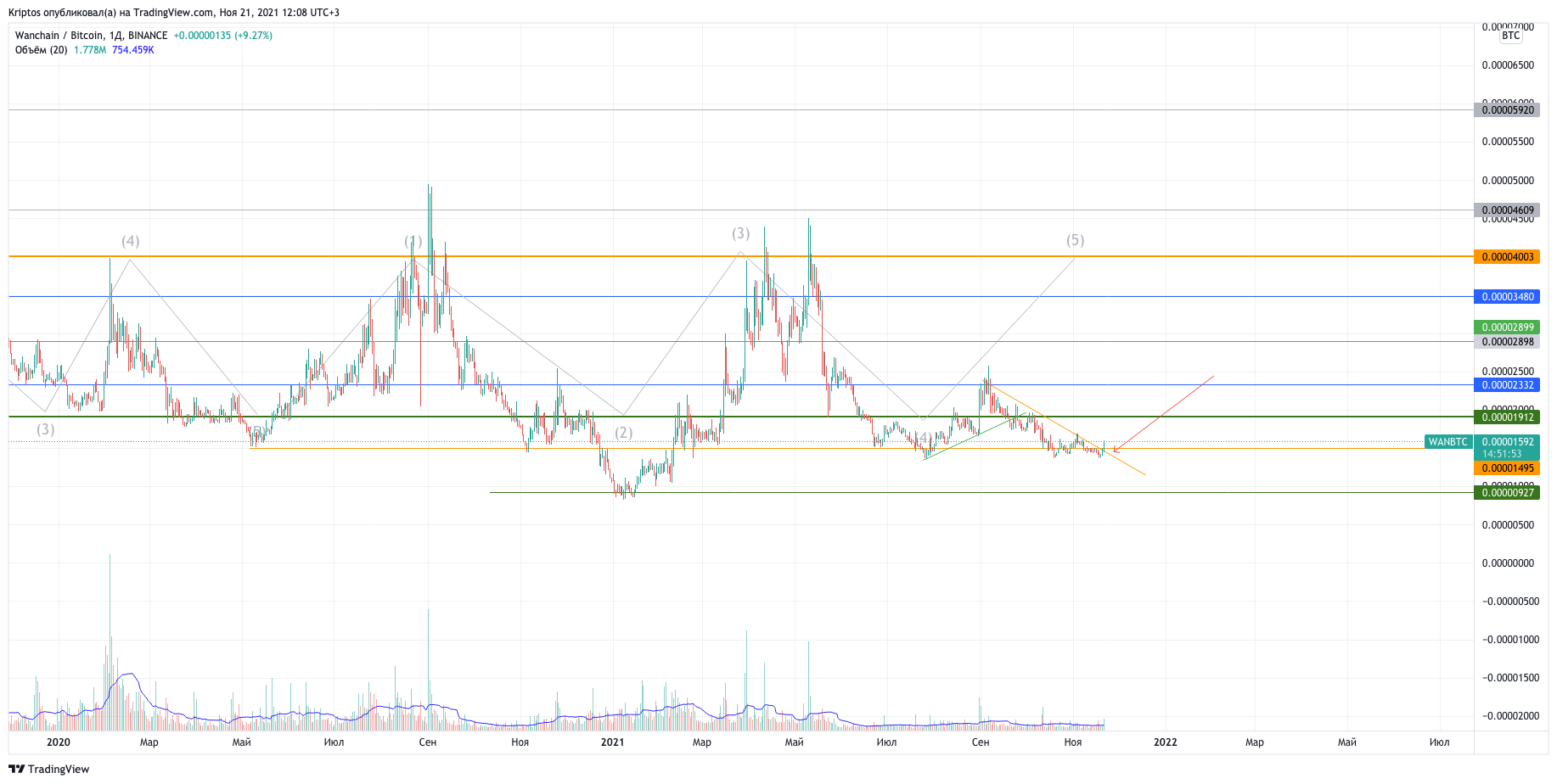
Task: Click the 2020 year label on time axis
Action: (x=59, y=742)
